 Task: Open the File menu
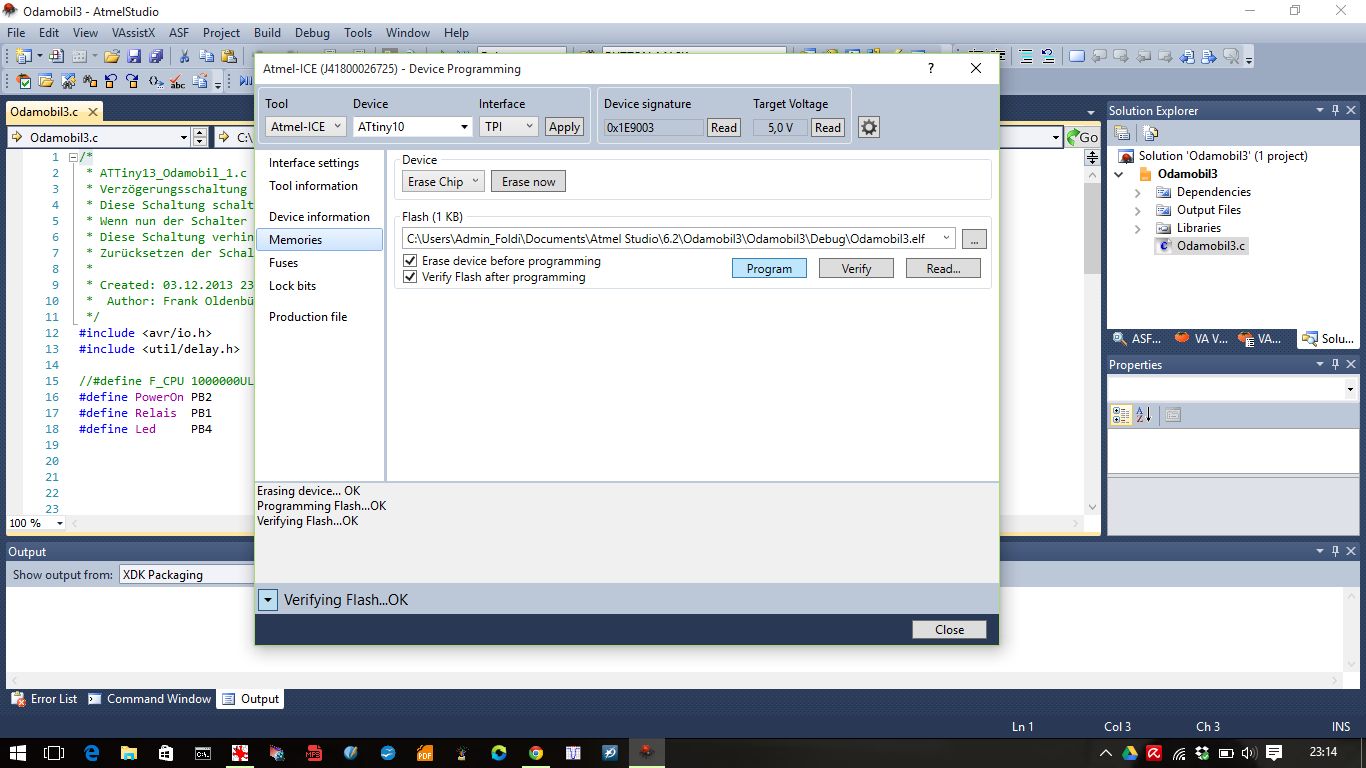[x=16, y=33]
